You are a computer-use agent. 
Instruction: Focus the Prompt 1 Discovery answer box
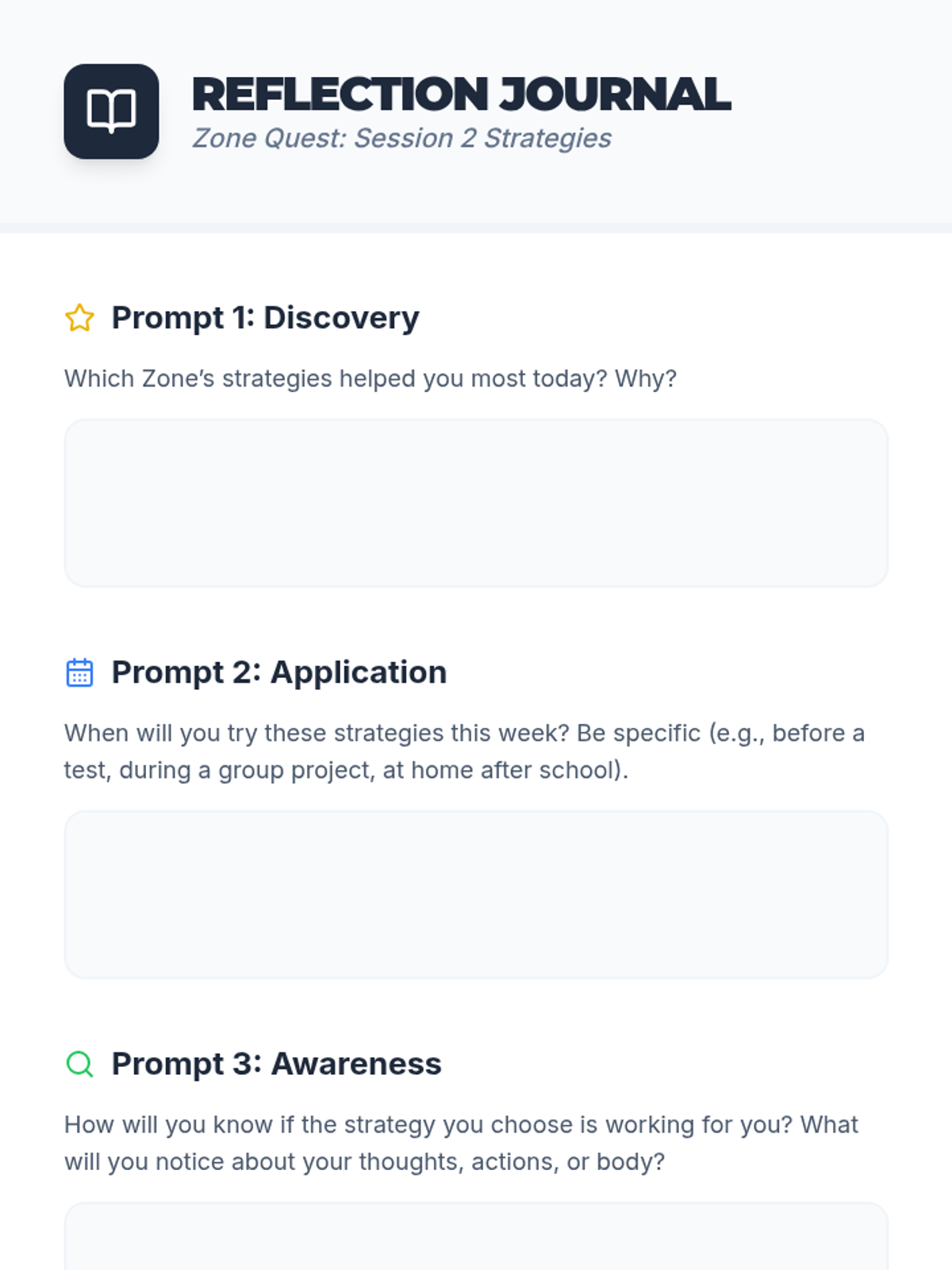tap(476, 503)
